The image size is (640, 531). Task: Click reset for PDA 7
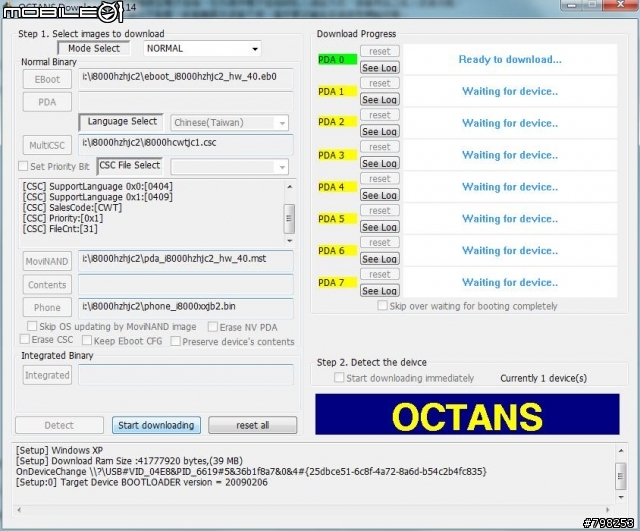click(x=380, y=274)
